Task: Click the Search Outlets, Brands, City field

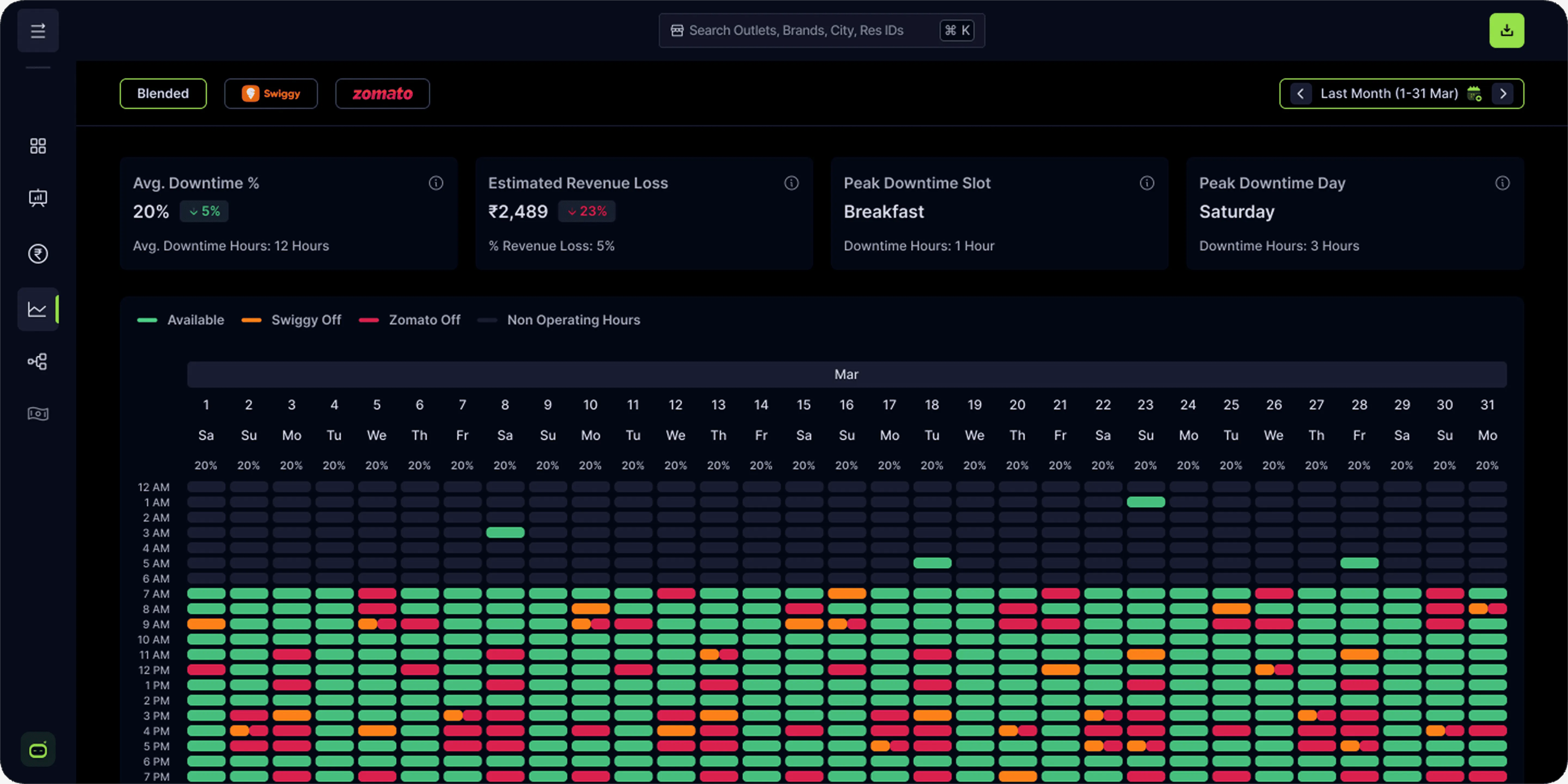Action: 822,30
